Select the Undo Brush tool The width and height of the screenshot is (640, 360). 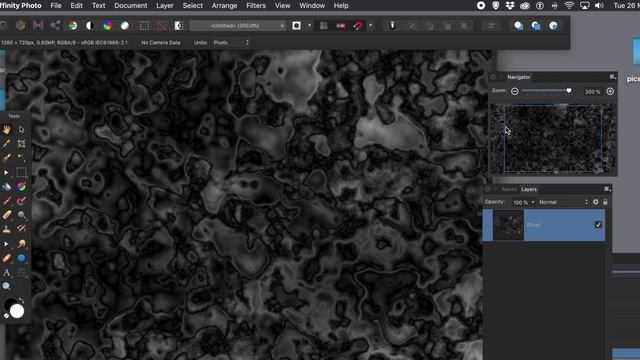click(x=21, y=229)
